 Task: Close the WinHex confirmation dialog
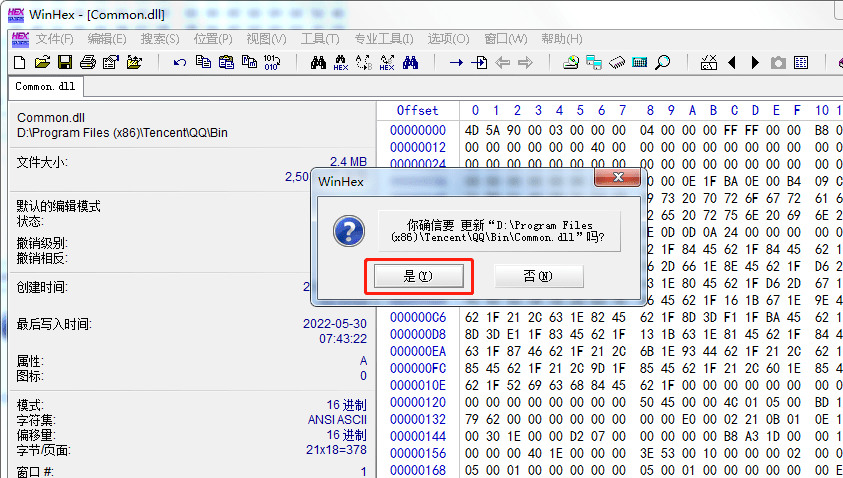618,177
